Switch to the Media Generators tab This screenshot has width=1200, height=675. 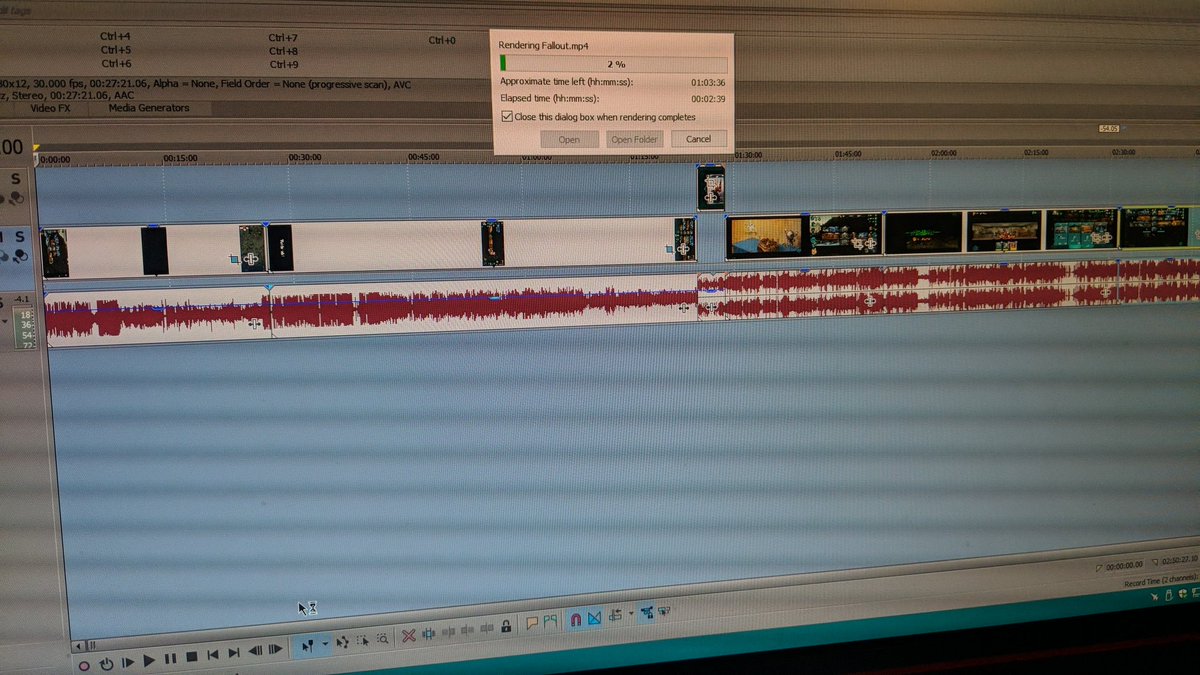149,107
